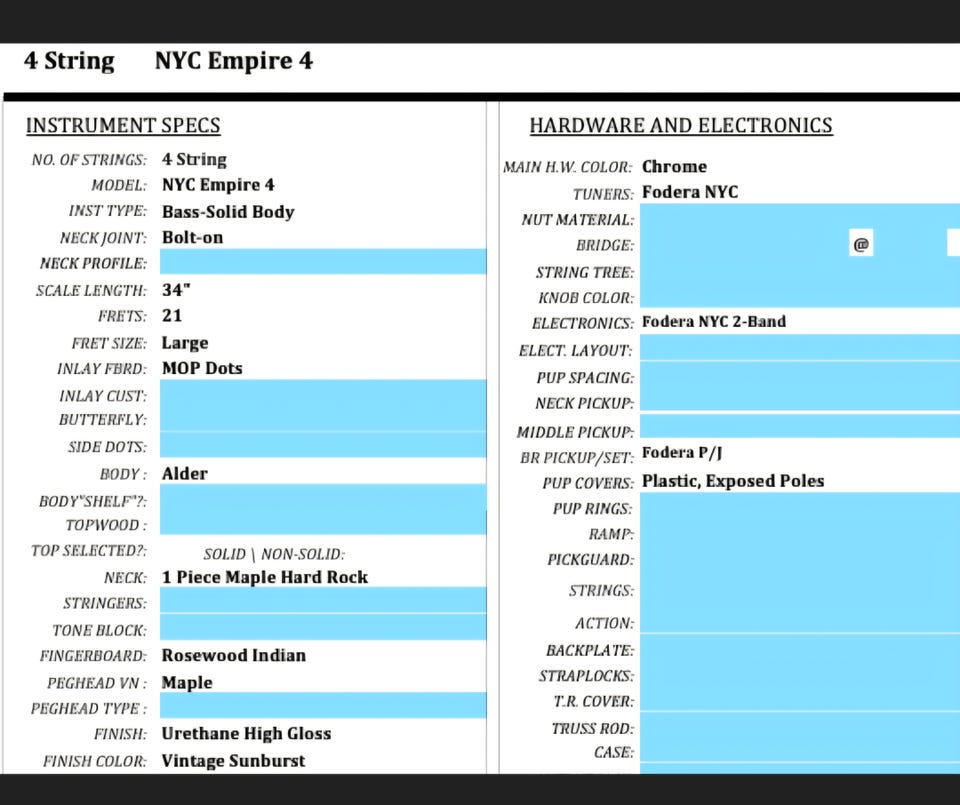Click the INSTRUMENT SPECS heading
The height and width of the screenshot is (805, 960).
123,125
